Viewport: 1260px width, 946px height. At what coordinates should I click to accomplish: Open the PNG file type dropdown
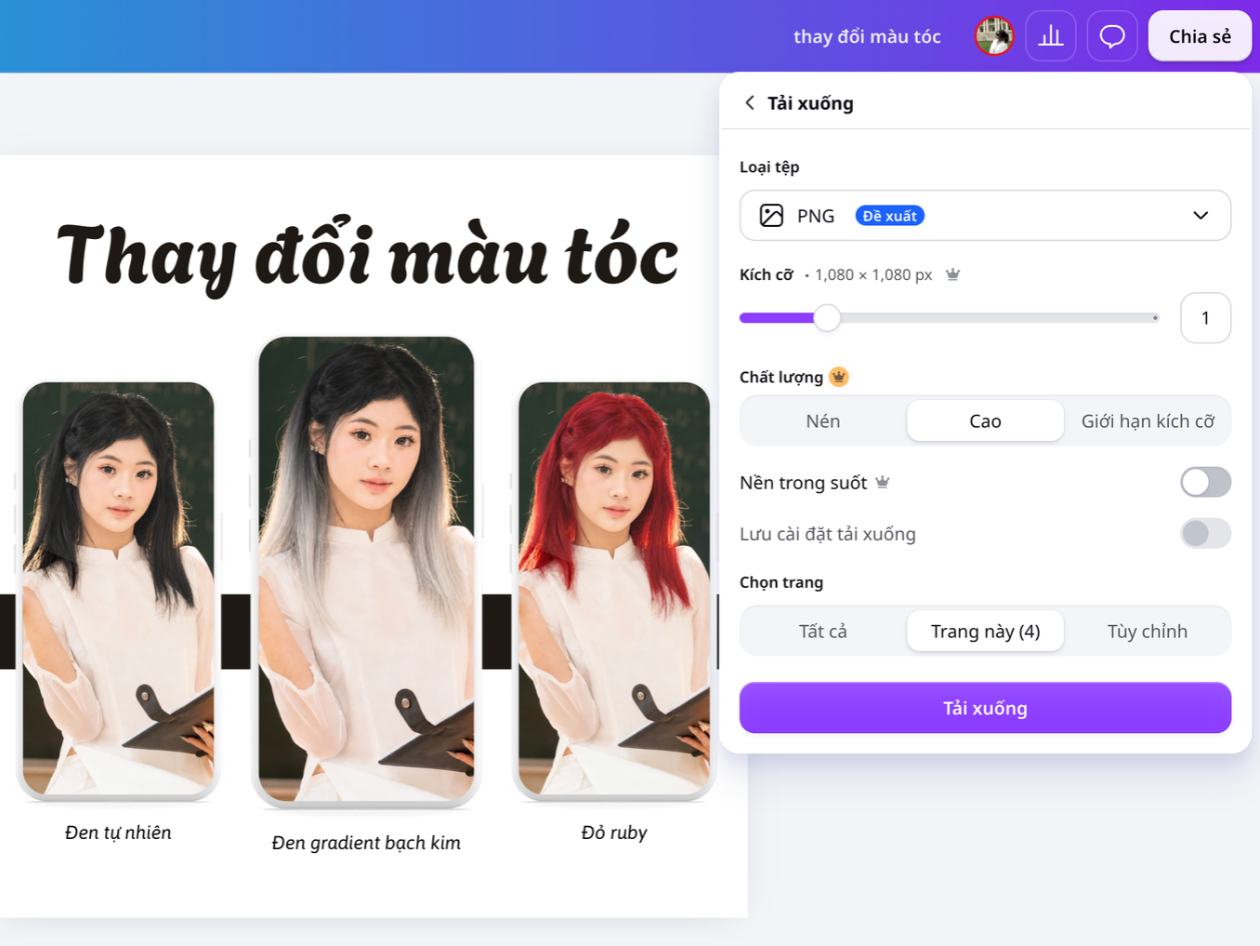click(985, 215)
